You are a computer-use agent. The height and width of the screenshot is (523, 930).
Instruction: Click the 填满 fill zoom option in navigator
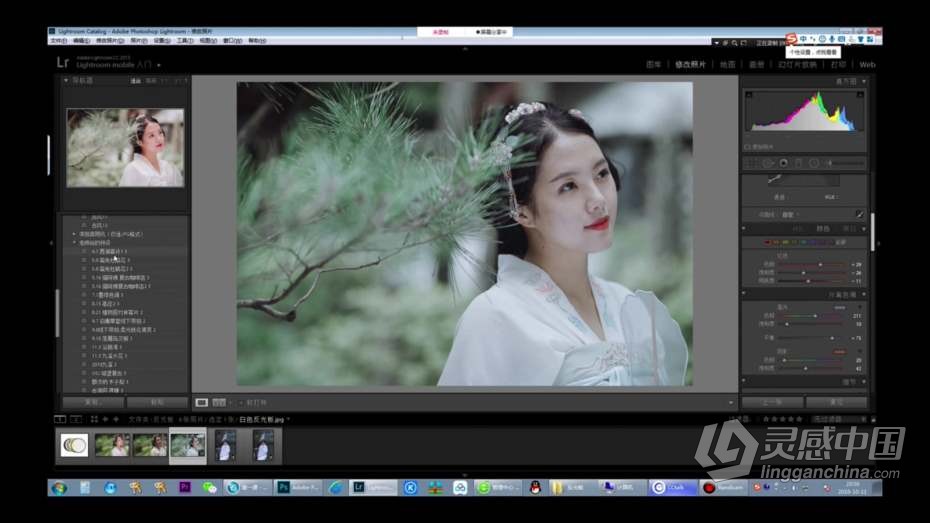pyautogui.click(x=151, y=81)
